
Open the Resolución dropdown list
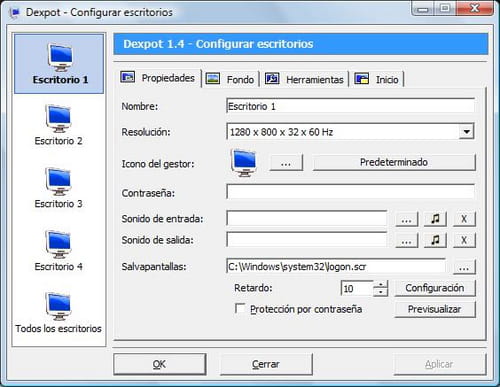[466, 132]
